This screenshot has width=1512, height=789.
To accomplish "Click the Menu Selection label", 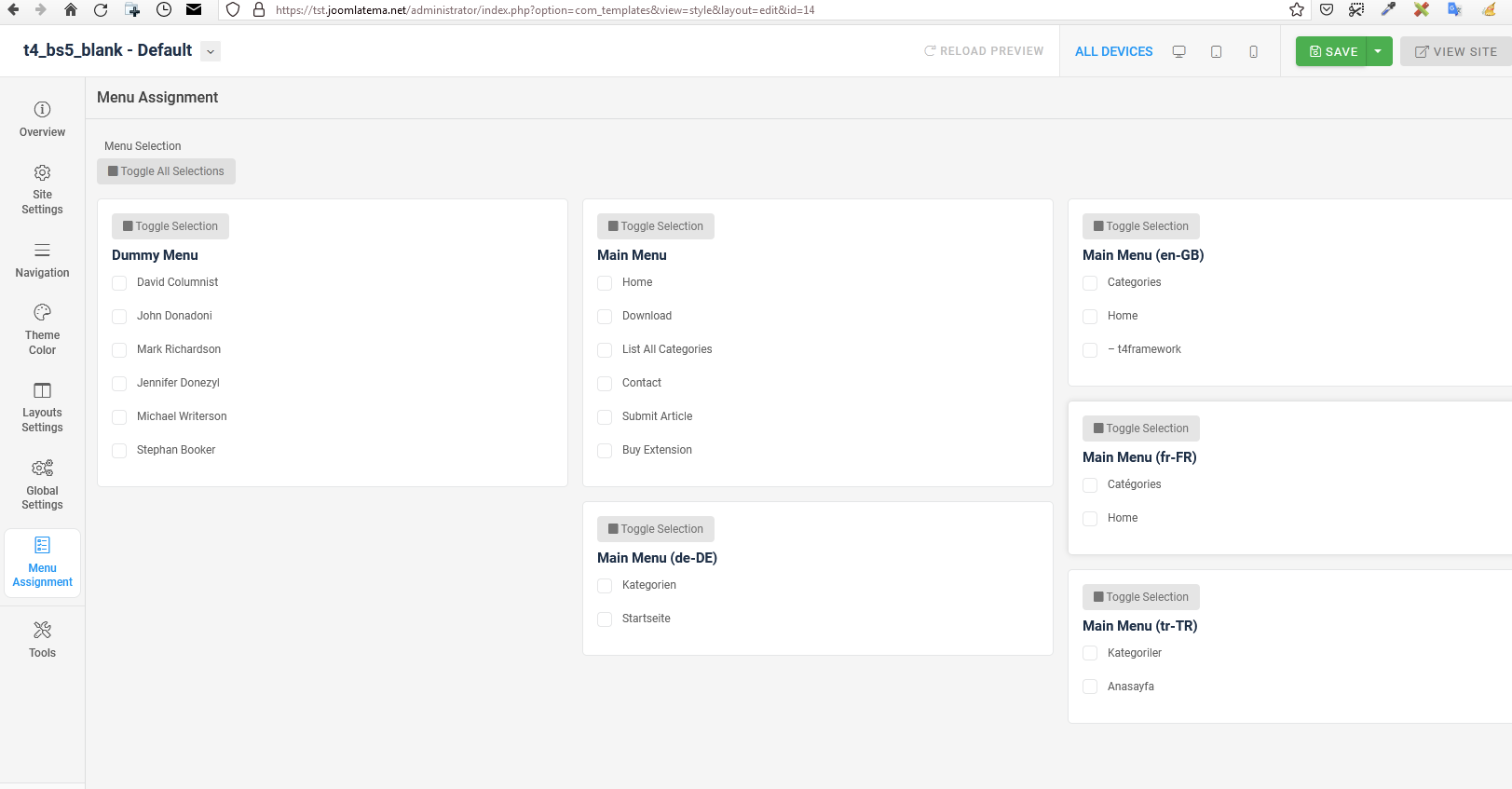I will click(x=143, y=146).
